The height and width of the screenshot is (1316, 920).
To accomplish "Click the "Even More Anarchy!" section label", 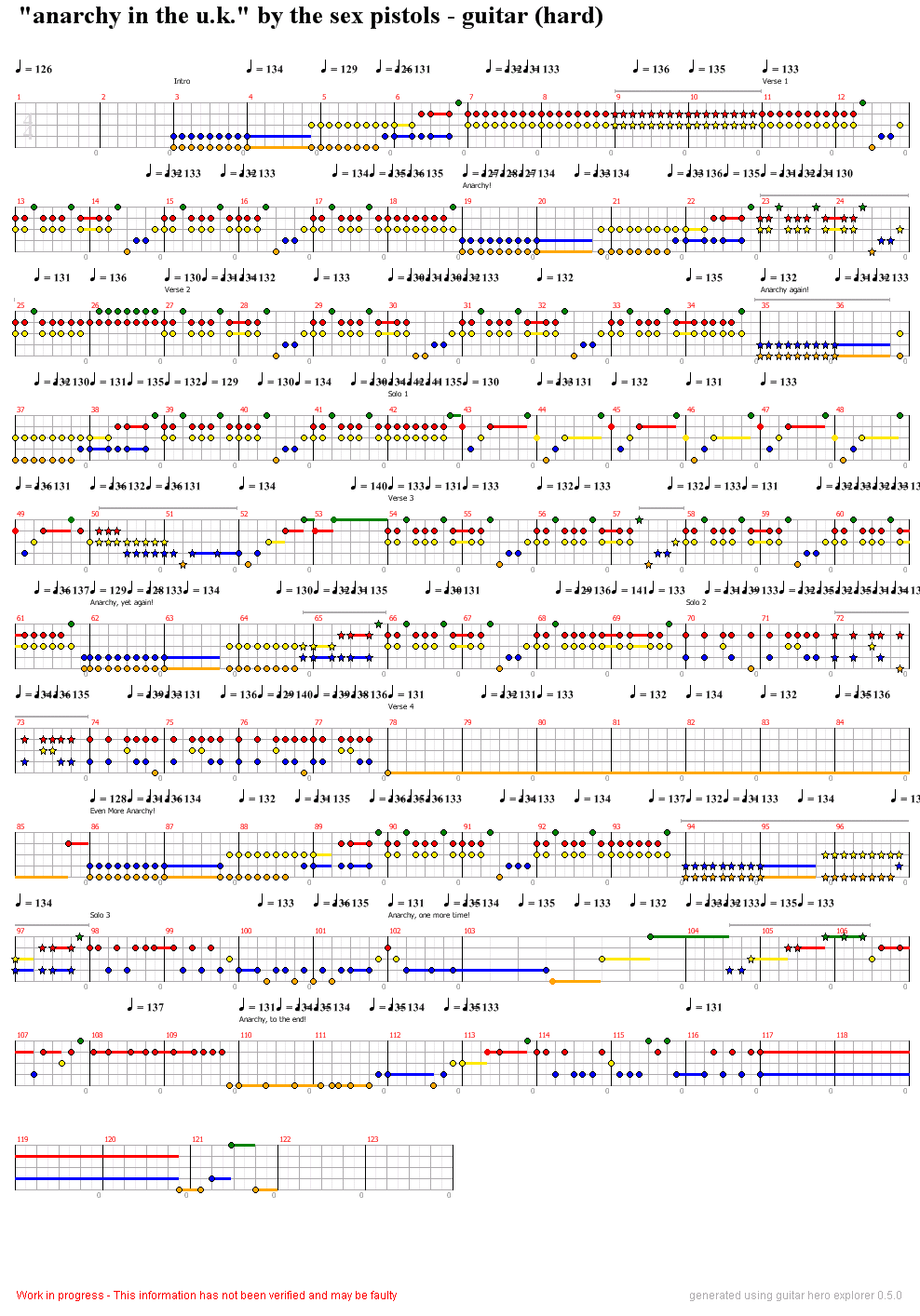I will coord(123,812).
